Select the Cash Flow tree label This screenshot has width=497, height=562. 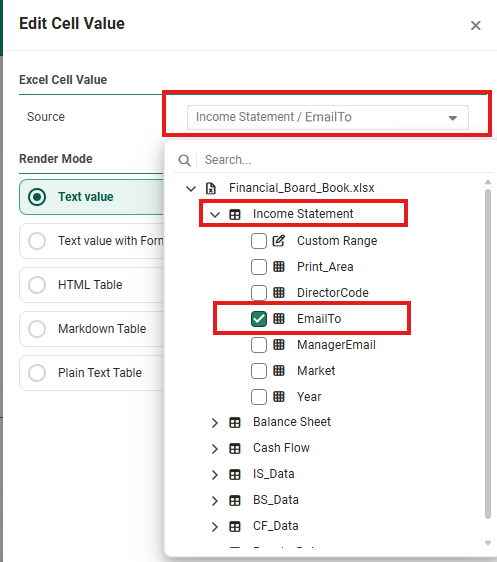point(281,448)
